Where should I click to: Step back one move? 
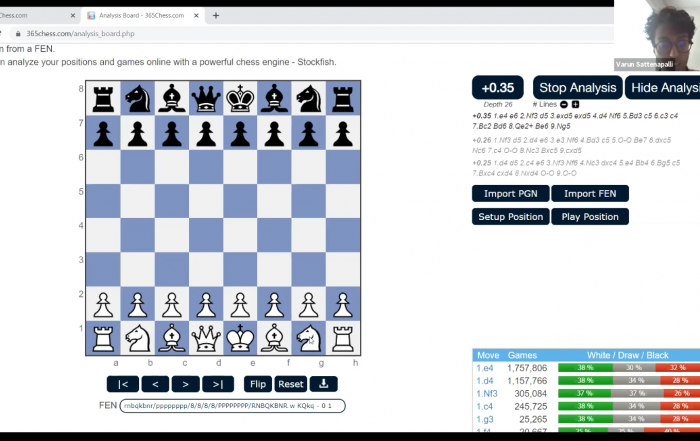(155, 384)
